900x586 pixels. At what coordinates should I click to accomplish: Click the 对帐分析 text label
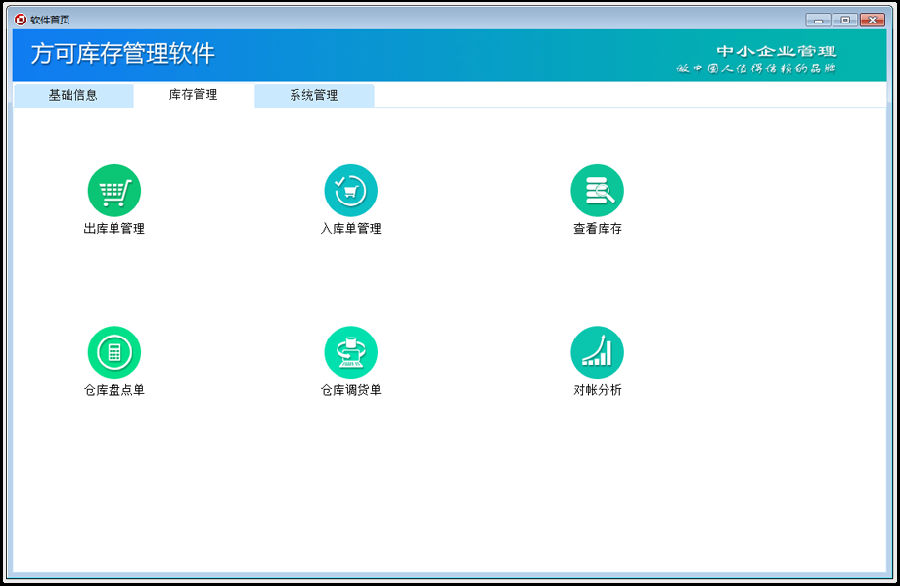597,389
